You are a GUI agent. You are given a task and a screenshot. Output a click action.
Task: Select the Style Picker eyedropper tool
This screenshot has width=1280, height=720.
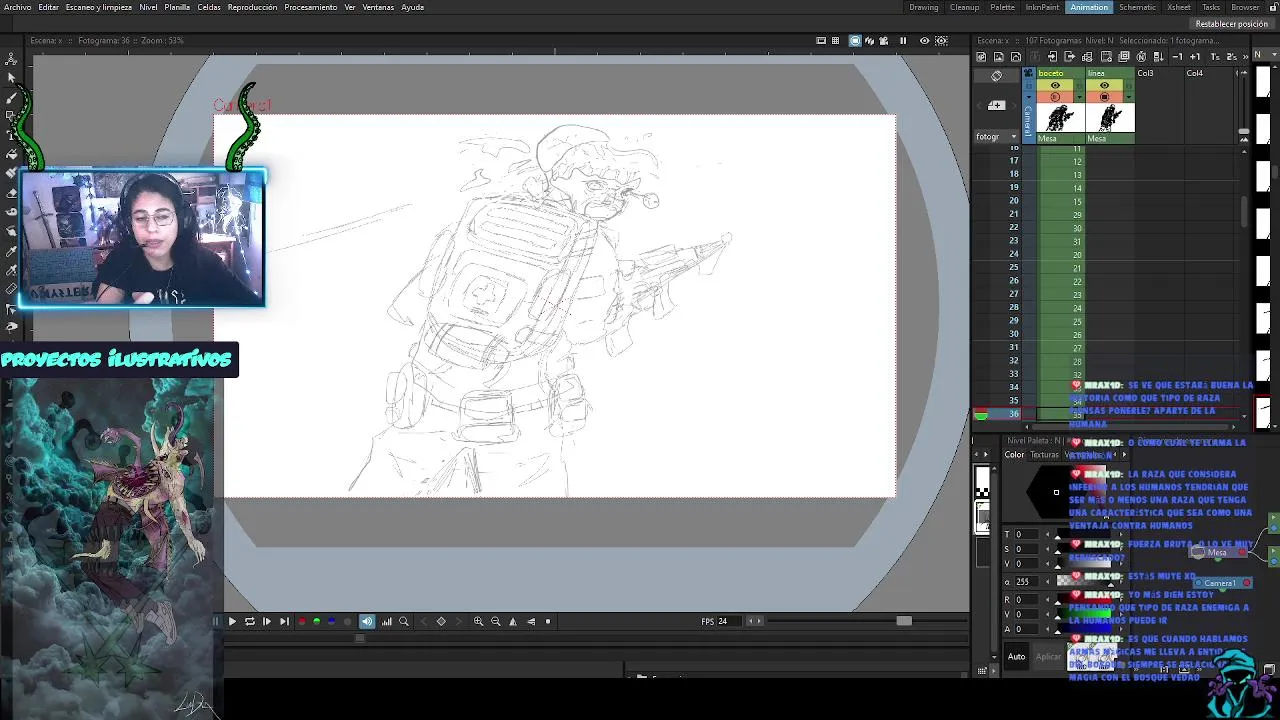(11, 250)
